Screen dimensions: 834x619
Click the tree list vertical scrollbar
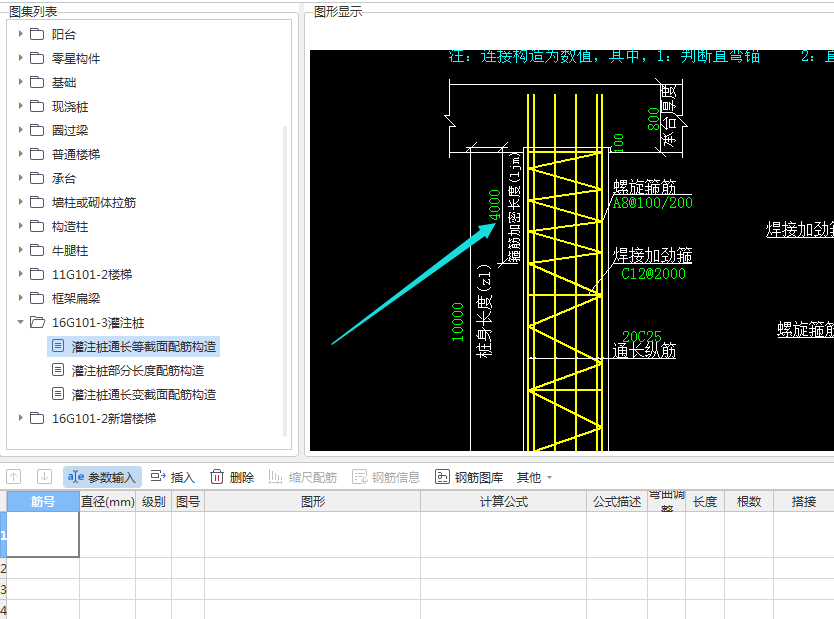click(x=285, y=281)
